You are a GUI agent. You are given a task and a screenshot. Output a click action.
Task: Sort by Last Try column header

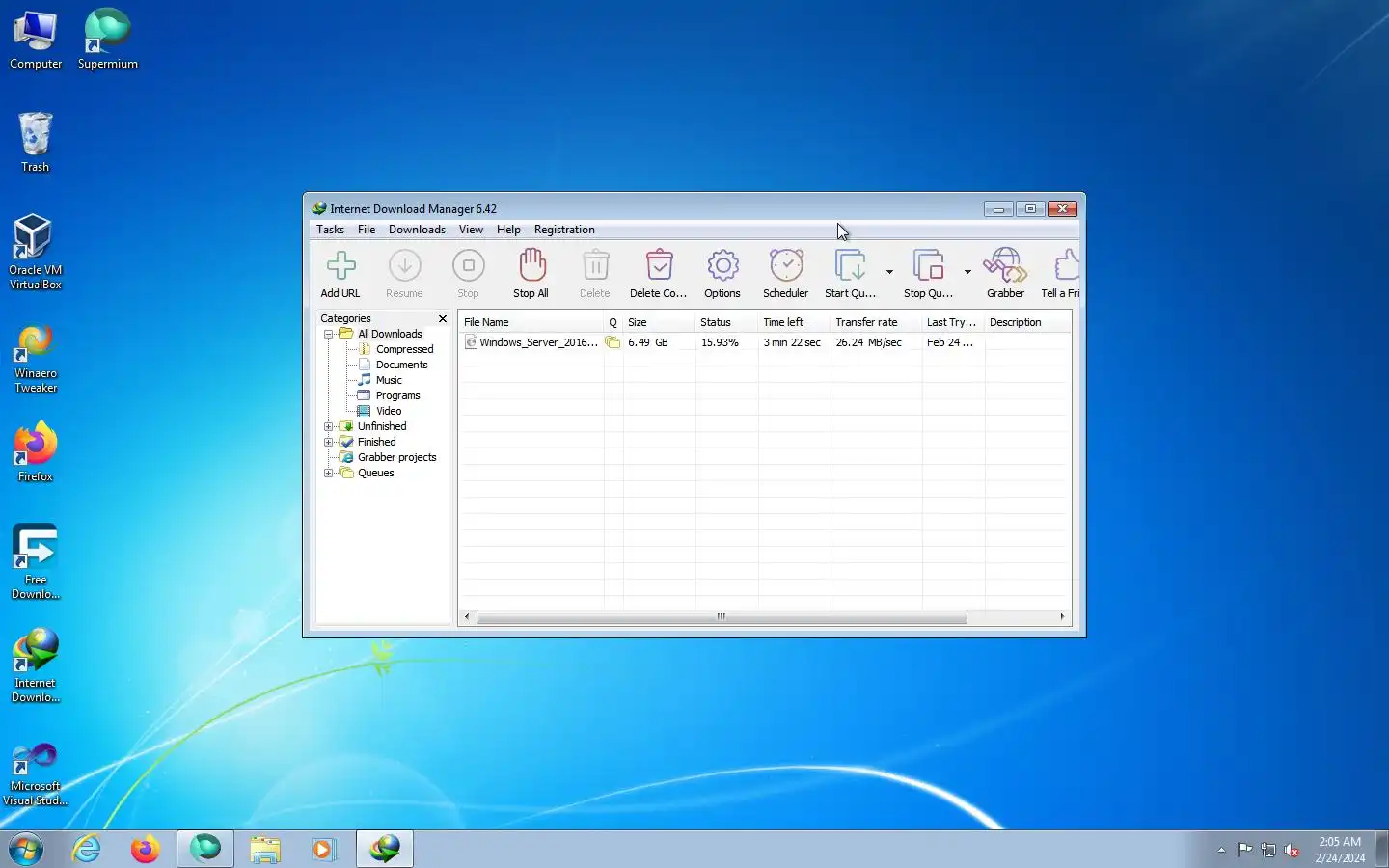[x=953, y=322]
